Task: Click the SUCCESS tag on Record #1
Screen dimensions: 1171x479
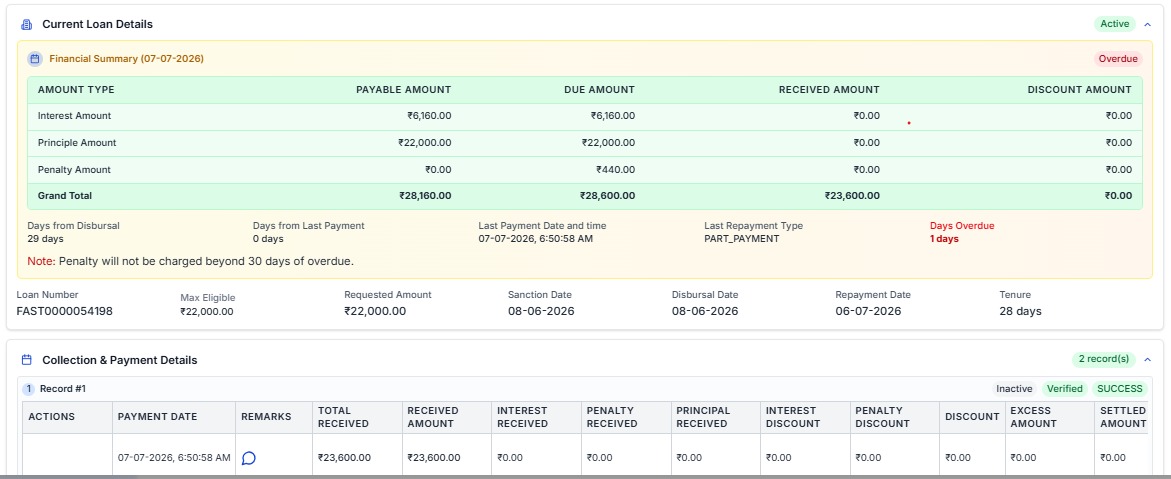Action: 1119,389
